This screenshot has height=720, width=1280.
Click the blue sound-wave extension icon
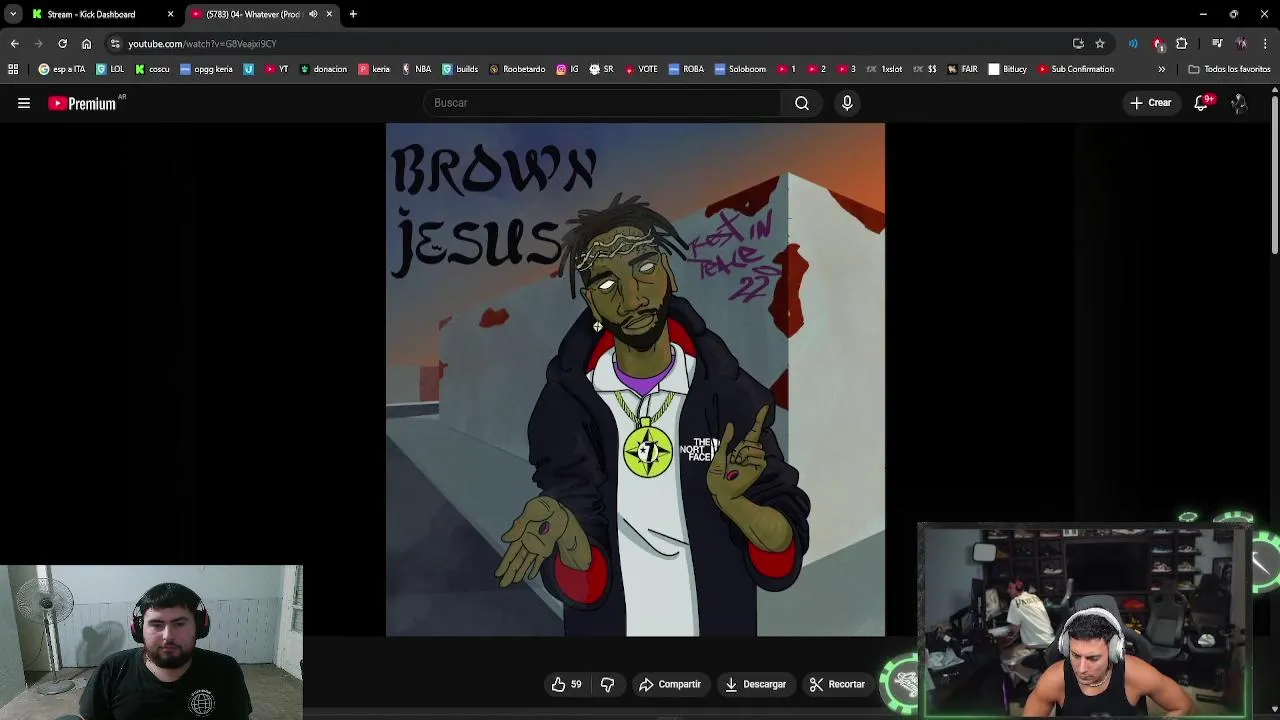tap(1133, 44)
